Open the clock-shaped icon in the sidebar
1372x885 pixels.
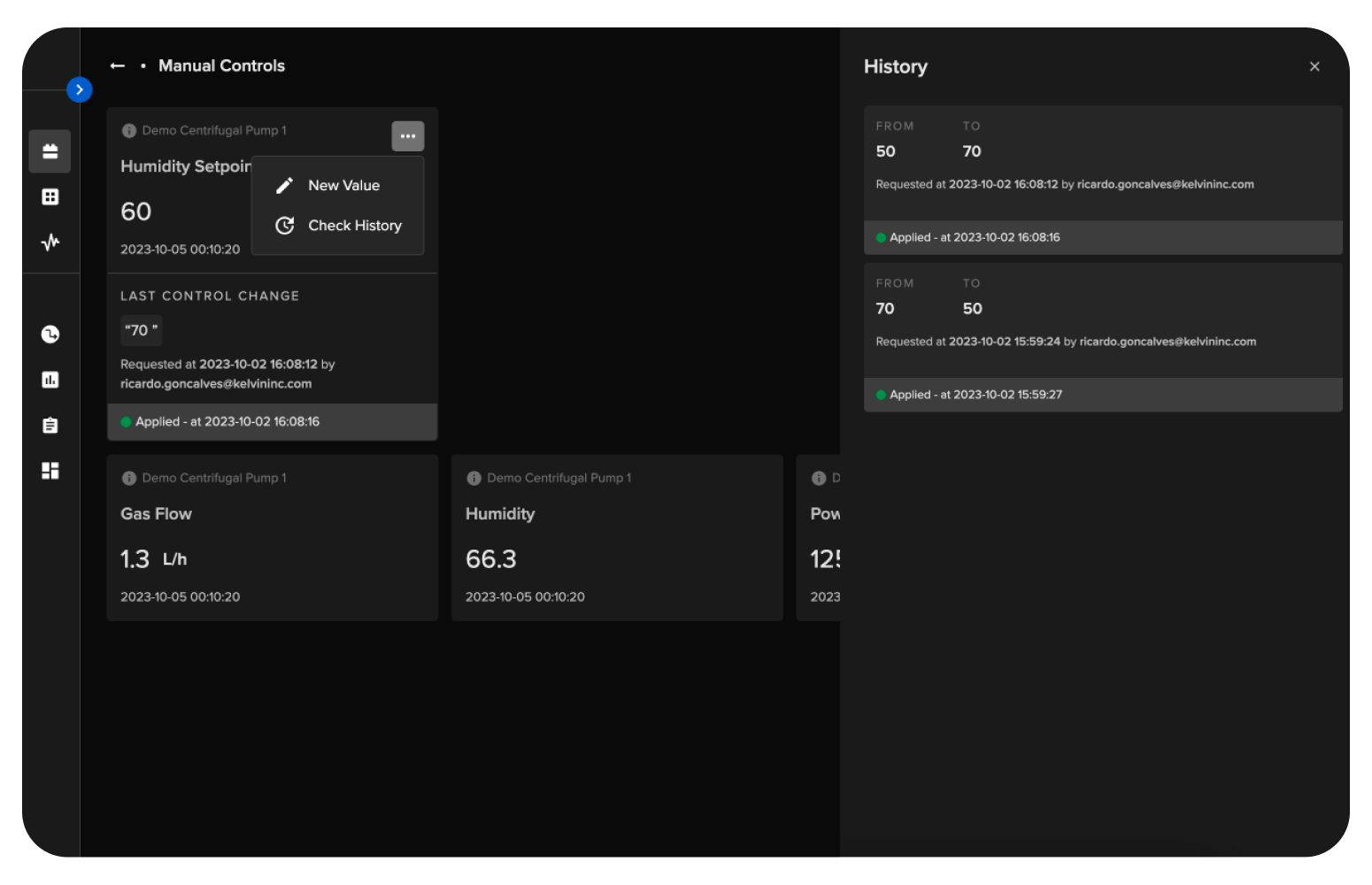50,334
